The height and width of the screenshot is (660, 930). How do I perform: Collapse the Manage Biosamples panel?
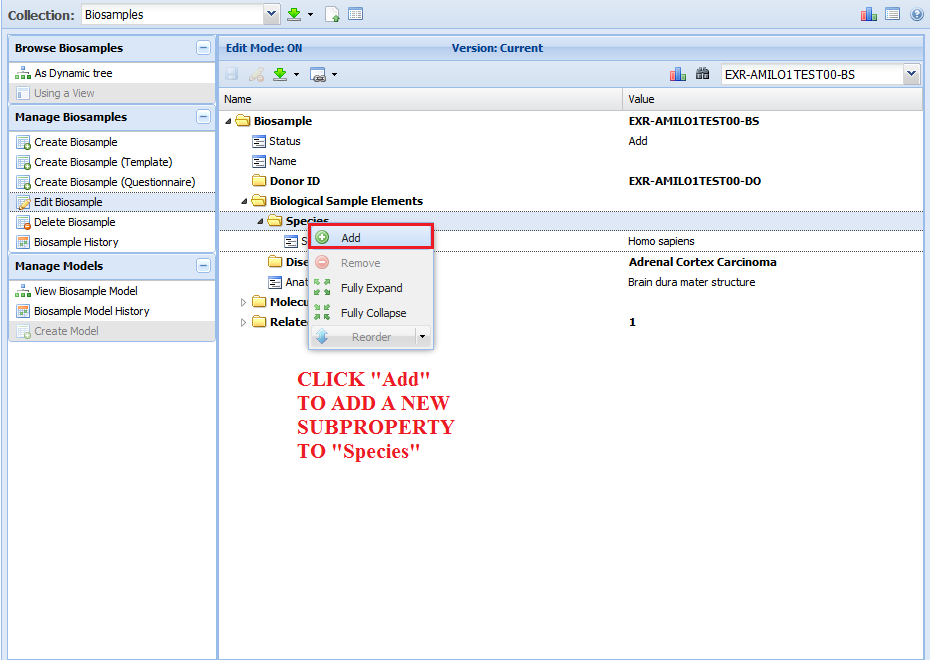point(203,117)
